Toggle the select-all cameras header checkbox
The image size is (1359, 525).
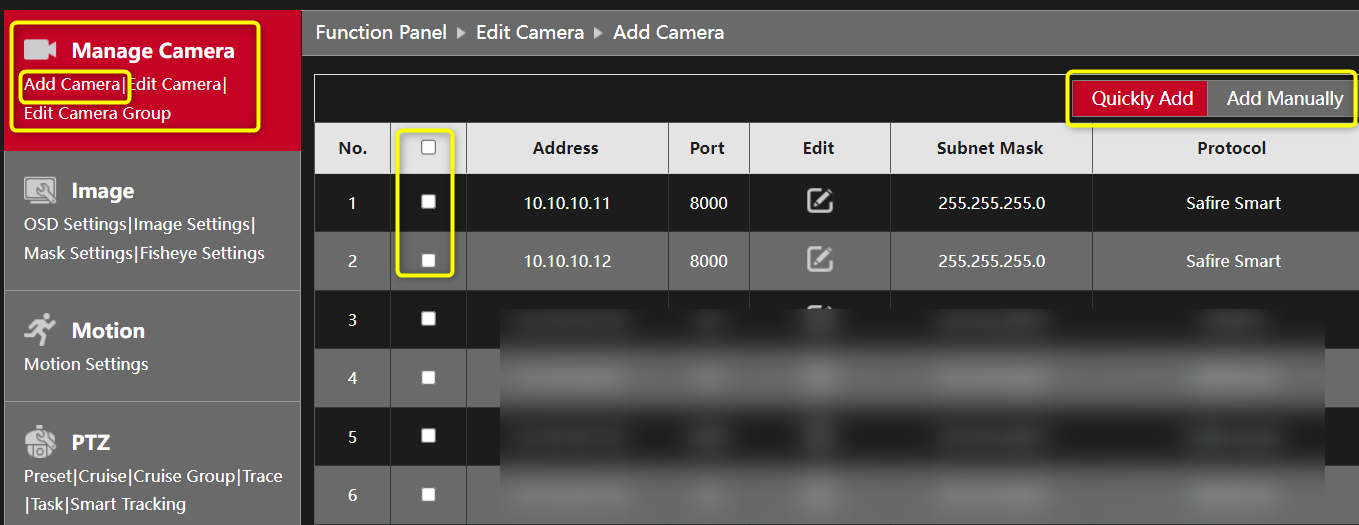click(429, 147)
